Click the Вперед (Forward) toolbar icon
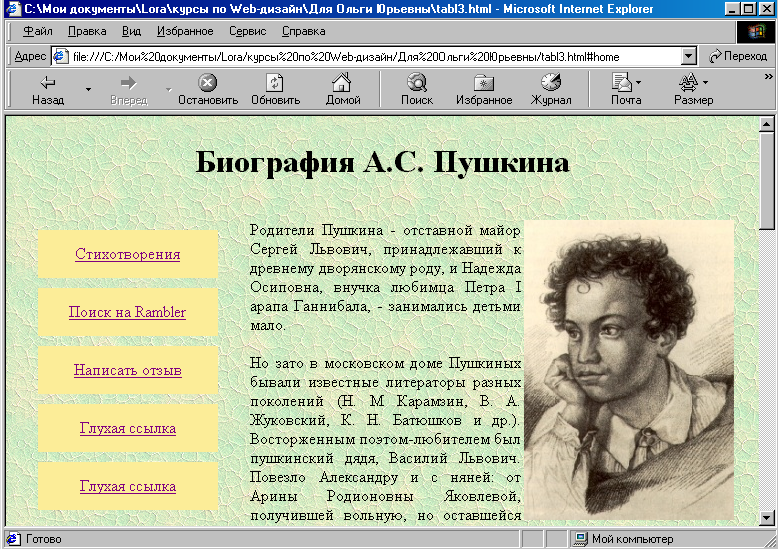The height and width of the screenshot is (549, 778). tap(129, 82)
